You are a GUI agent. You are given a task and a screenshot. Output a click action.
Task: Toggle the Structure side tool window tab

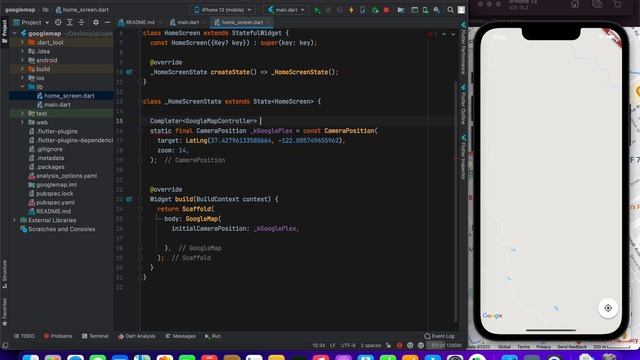(4, 274)
